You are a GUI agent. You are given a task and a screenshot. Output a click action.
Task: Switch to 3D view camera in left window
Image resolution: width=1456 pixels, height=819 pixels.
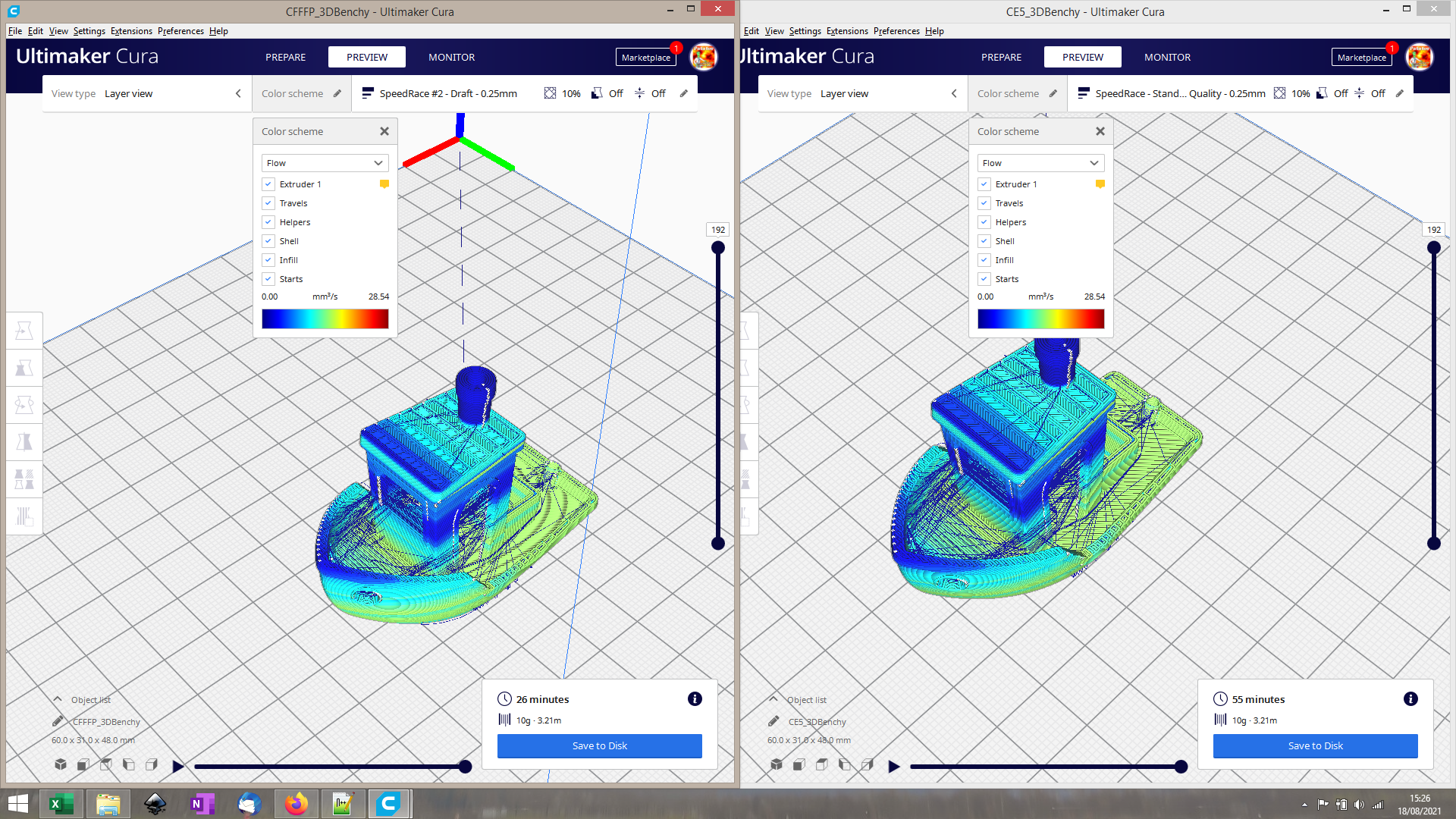point(61,764)
